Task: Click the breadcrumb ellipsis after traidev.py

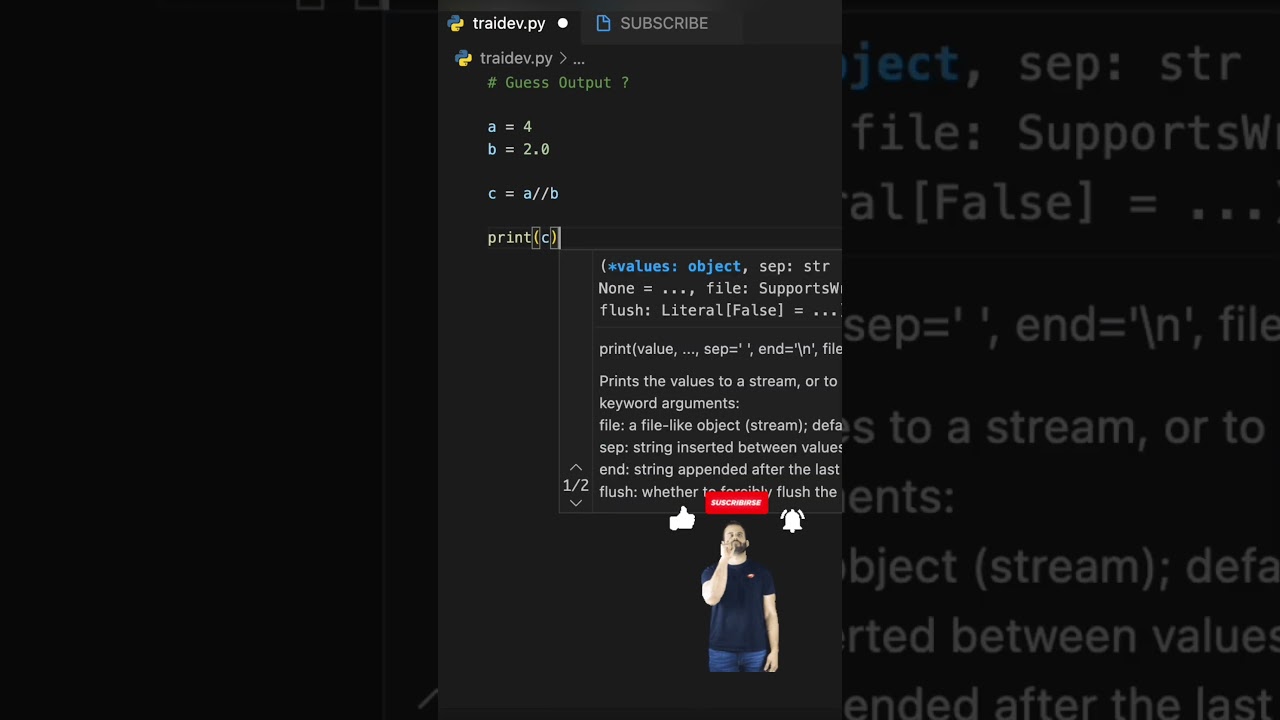Action: point(578,59)
